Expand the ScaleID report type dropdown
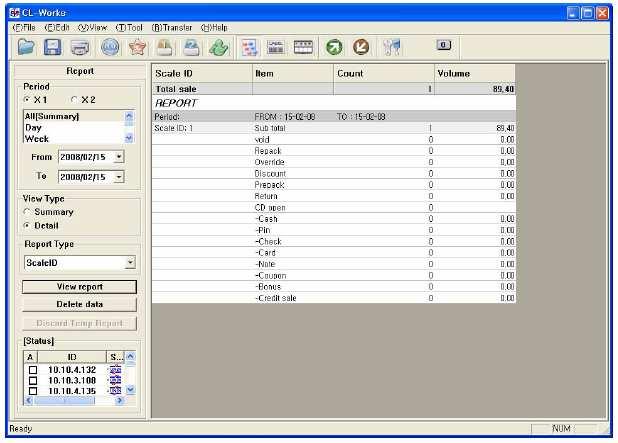The image size is (618, 443). (x=130, y=262)
